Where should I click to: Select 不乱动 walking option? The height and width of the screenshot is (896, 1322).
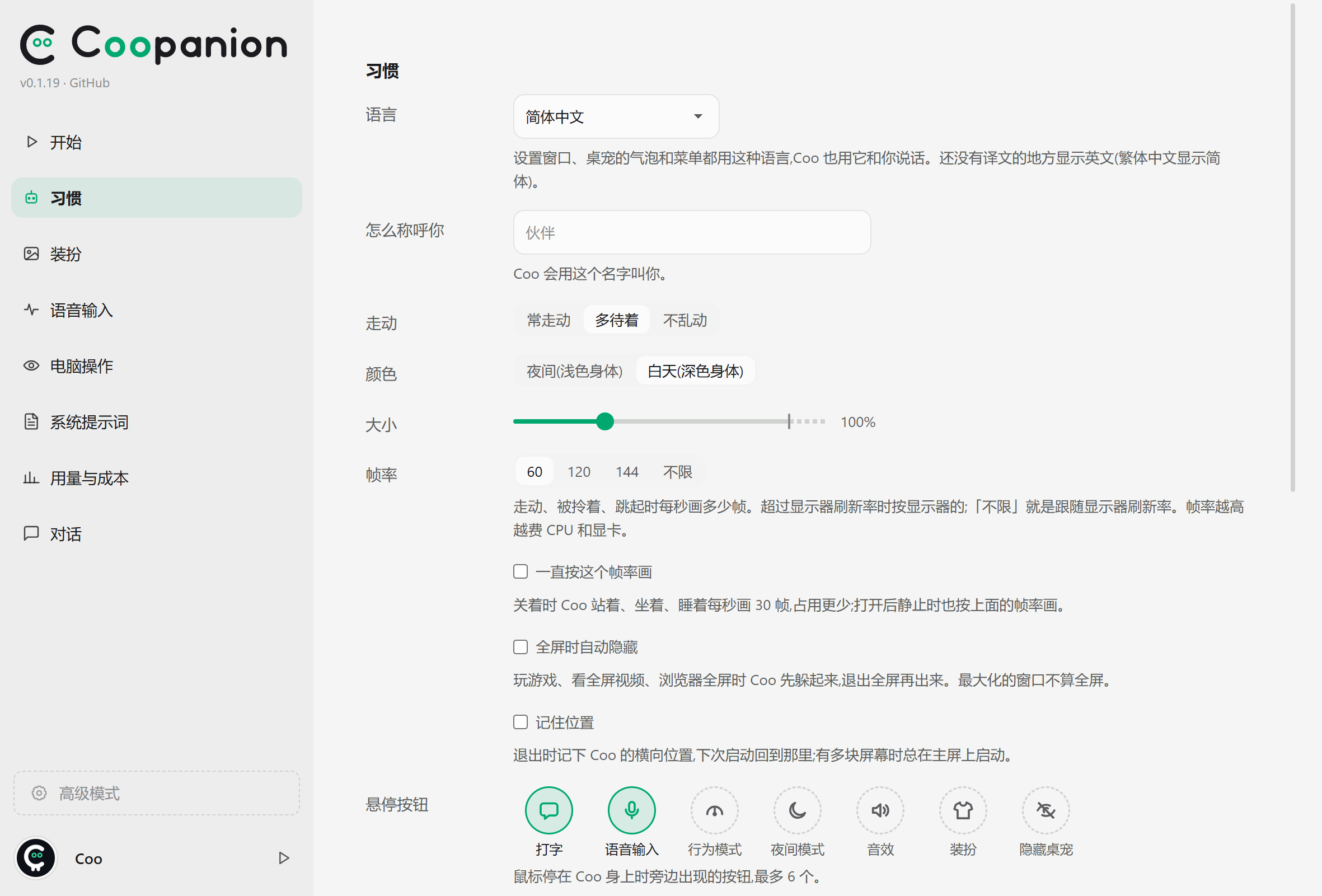685,320
